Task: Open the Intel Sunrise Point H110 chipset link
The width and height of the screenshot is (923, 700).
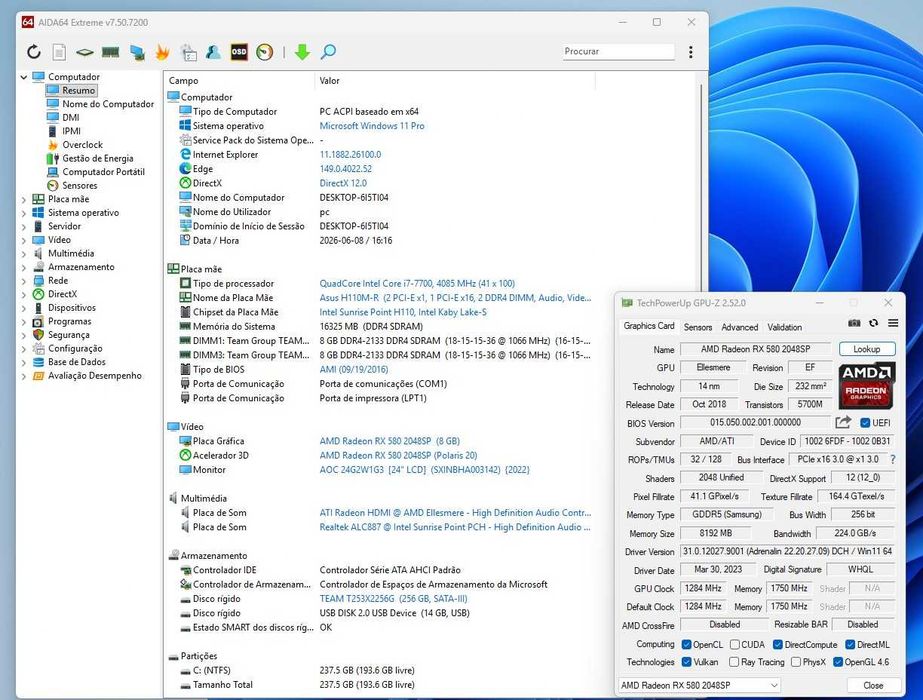Action: (x=403, y=313)
